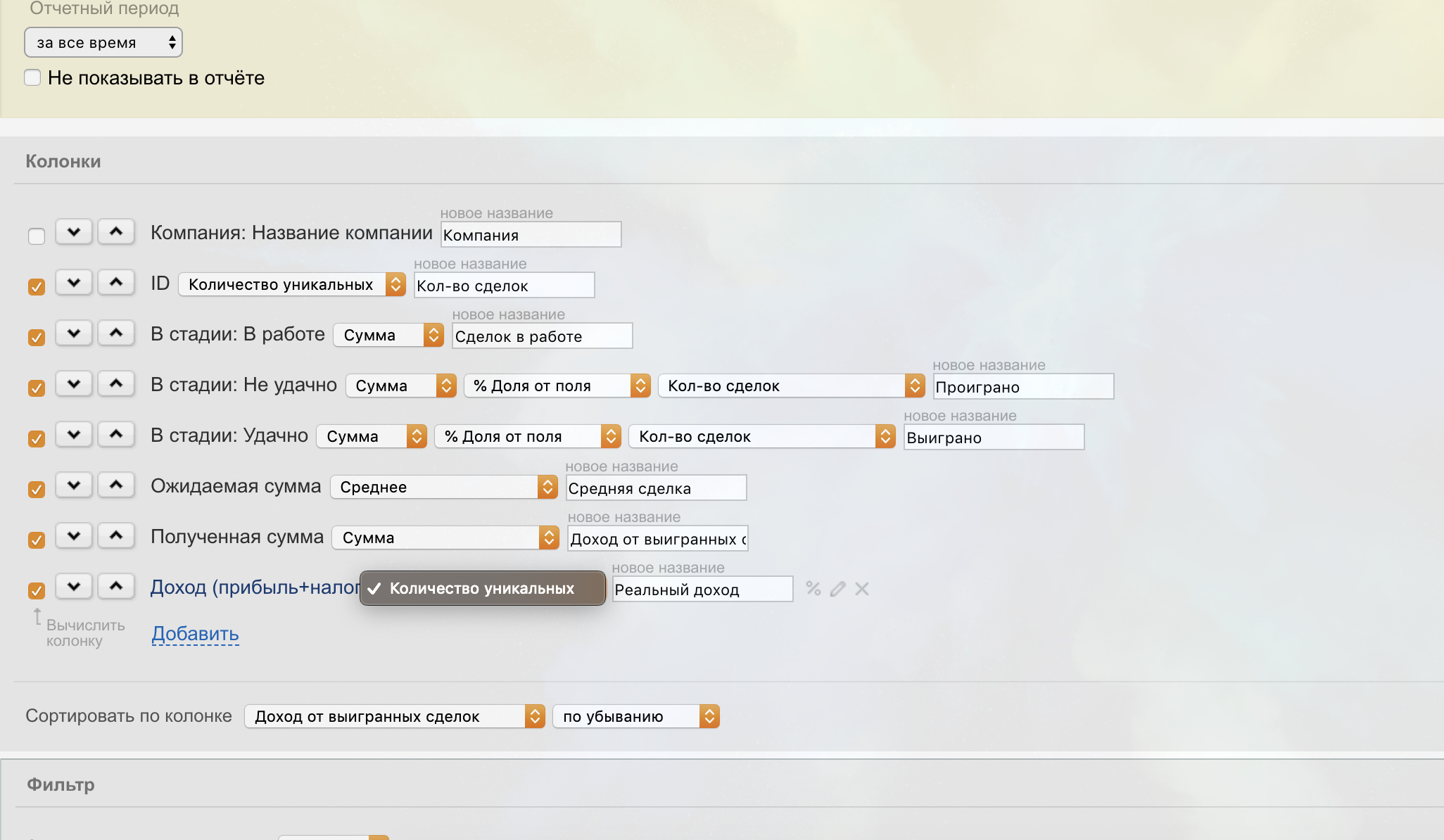Open Среднее dropdown for Ожидаемая сумма
The height and width of the screenshot is (840, 1444).
444,487
